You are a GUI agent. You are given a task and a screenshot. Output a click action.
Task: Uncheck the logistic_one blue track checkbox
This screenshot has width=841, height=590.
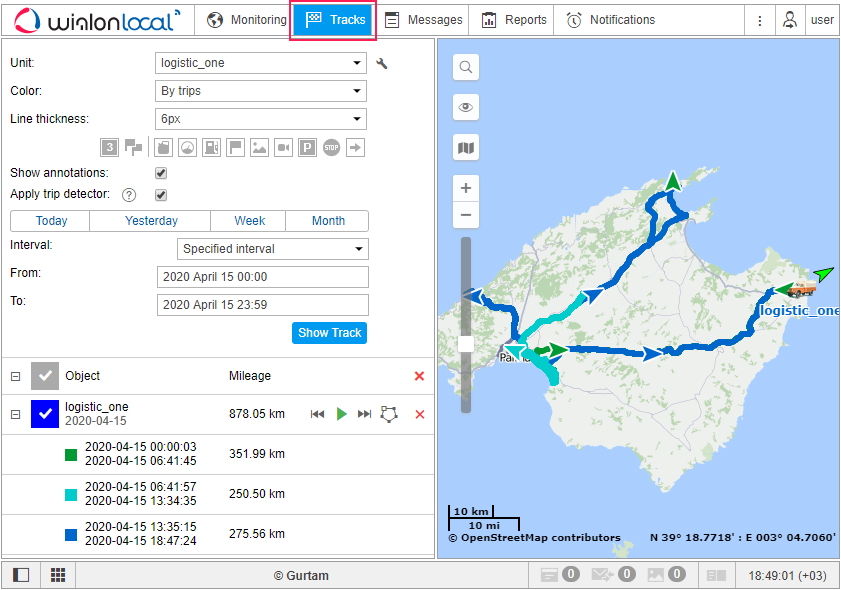pyautogui.click(x=45, y=414)
